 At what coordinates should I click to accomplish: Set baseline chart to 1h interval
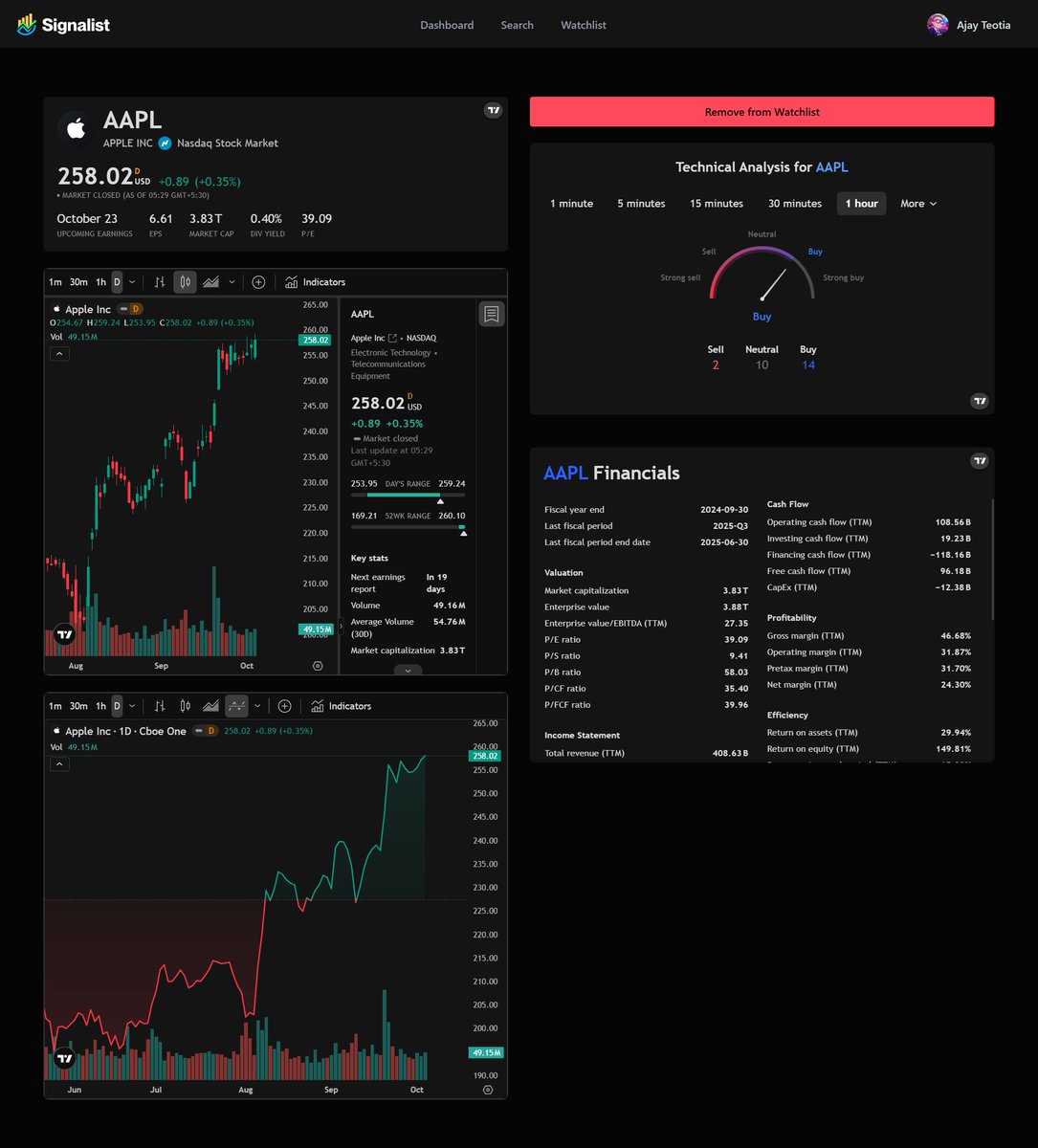point(100,706)
